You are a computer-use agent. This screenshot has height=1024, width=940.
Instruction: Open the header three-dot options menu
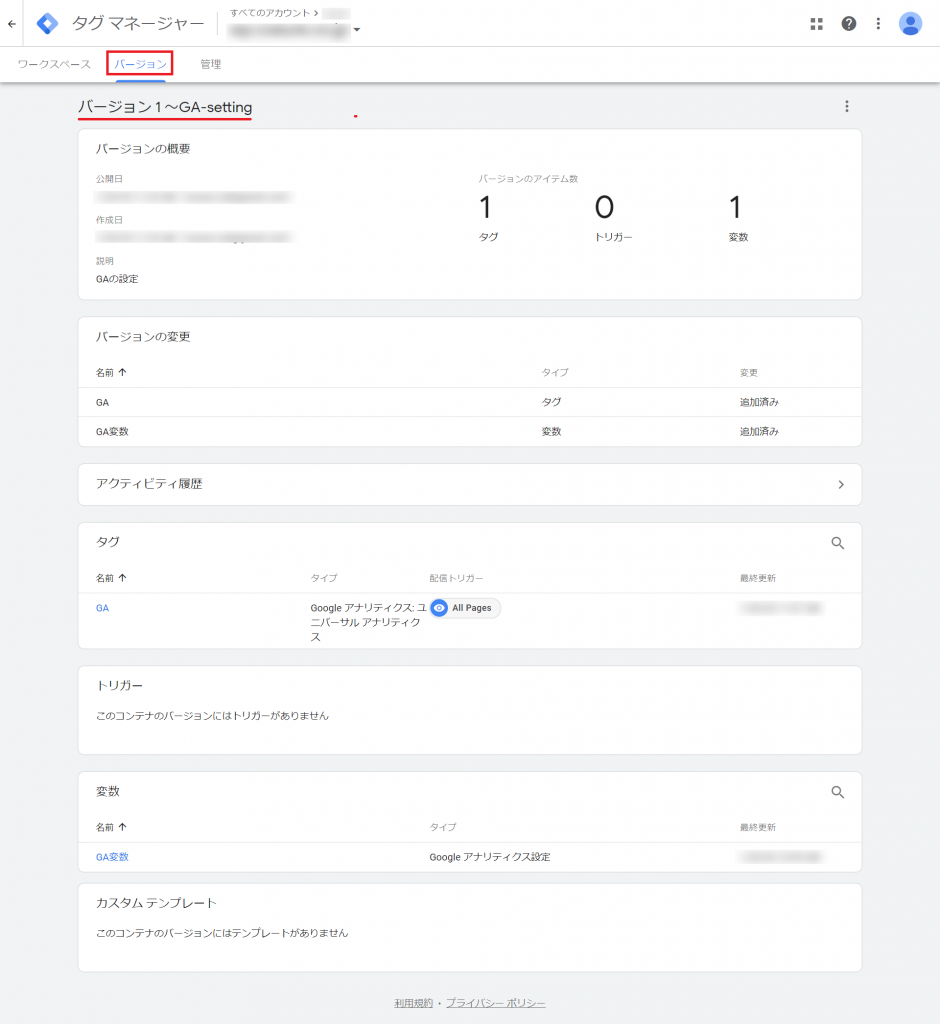tap(878, 24)
